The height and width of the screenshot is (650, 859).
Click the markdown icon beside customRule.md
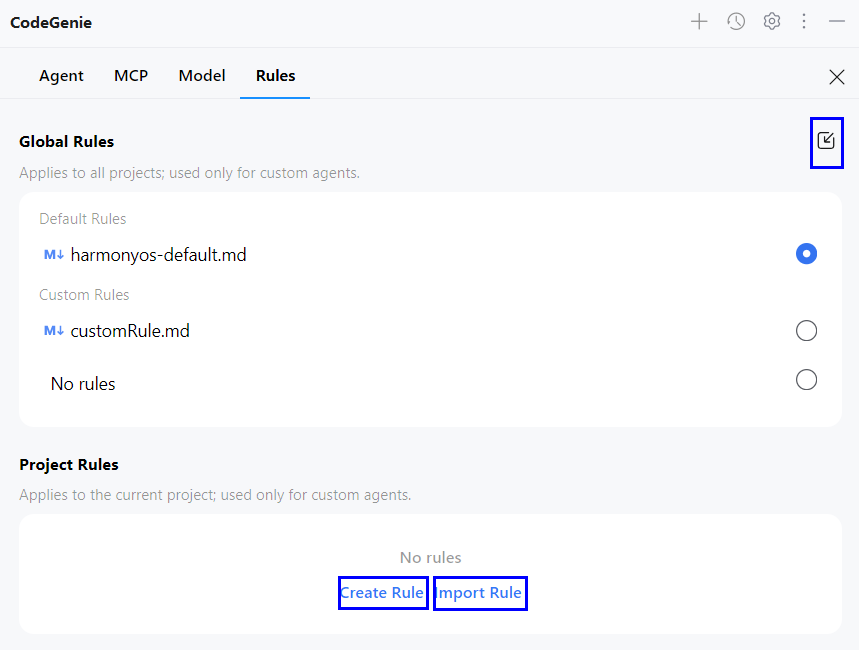(x=54, y=331)
